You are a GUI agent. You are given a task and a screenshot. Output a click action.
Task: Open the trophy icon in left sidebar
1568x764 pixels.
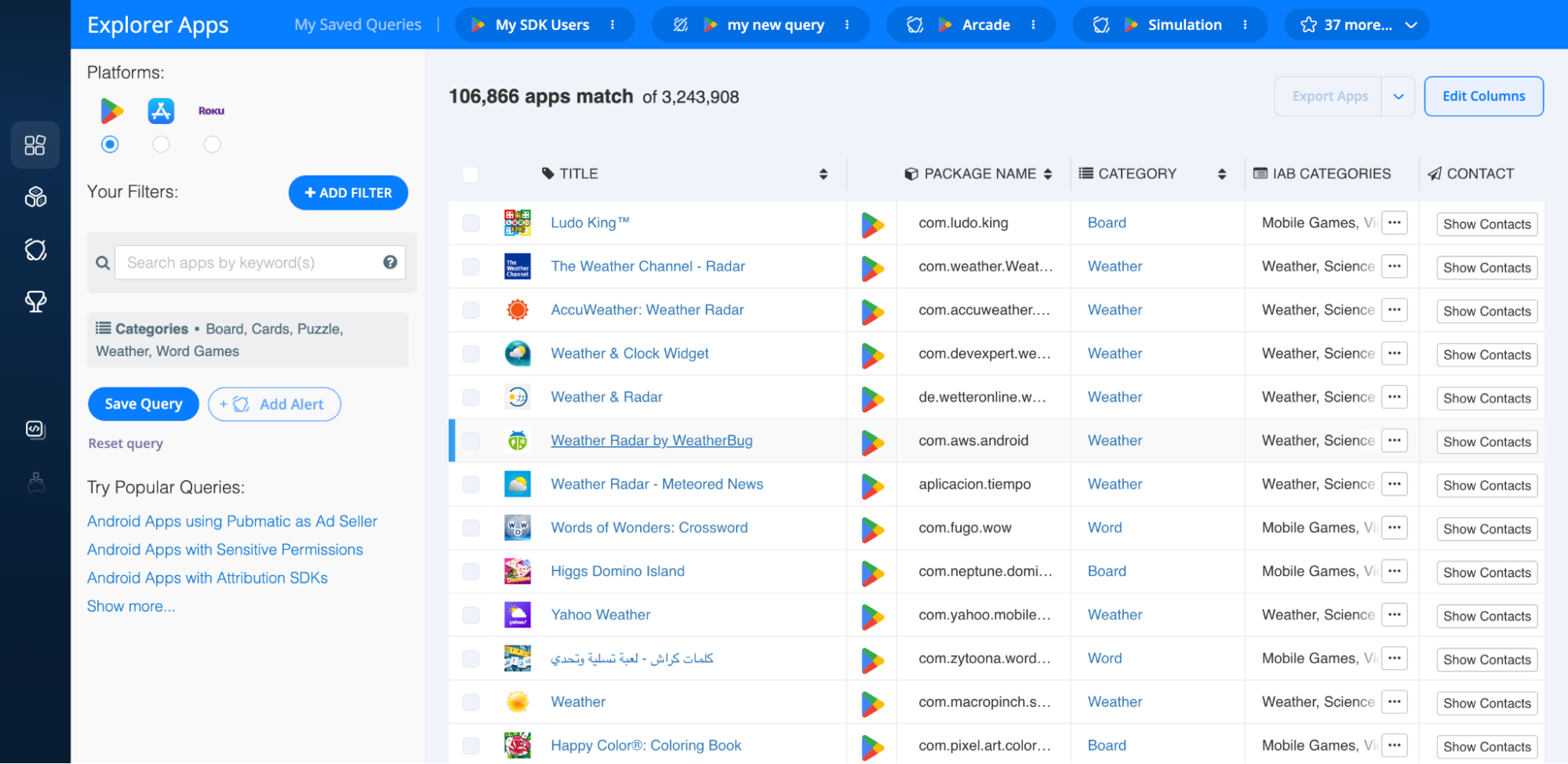tap(35, 301)
